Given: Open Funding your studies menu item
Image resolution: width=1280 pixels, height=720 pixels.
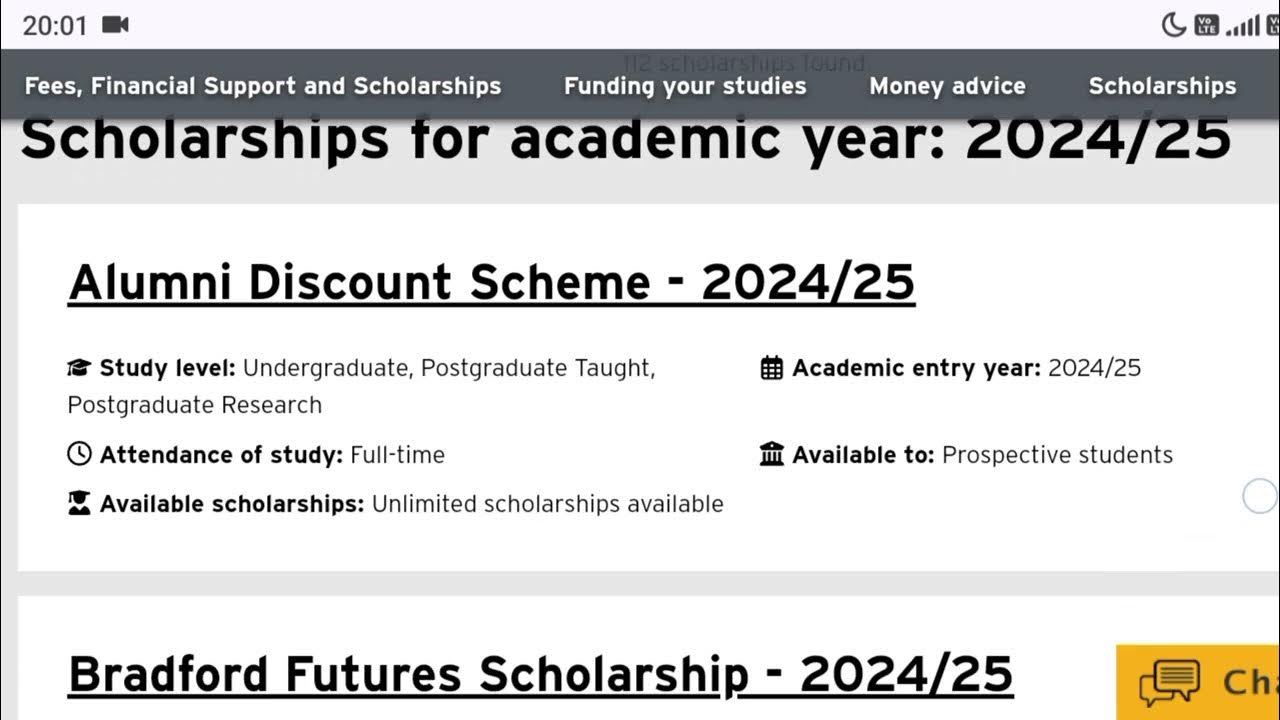Looking at the screenshot, I should [685, 86].
